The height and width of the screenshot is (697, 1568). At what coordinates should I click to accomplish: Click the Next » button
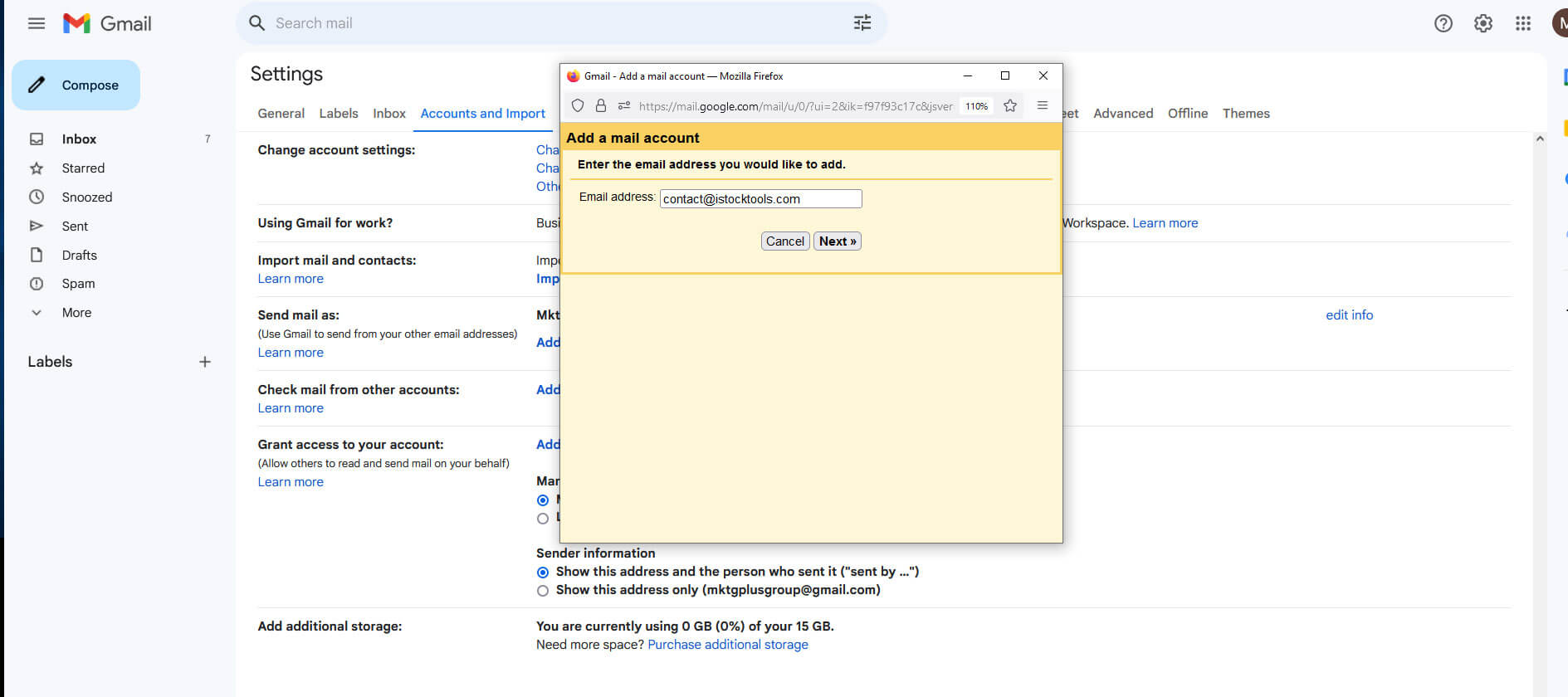click(838, 241)
